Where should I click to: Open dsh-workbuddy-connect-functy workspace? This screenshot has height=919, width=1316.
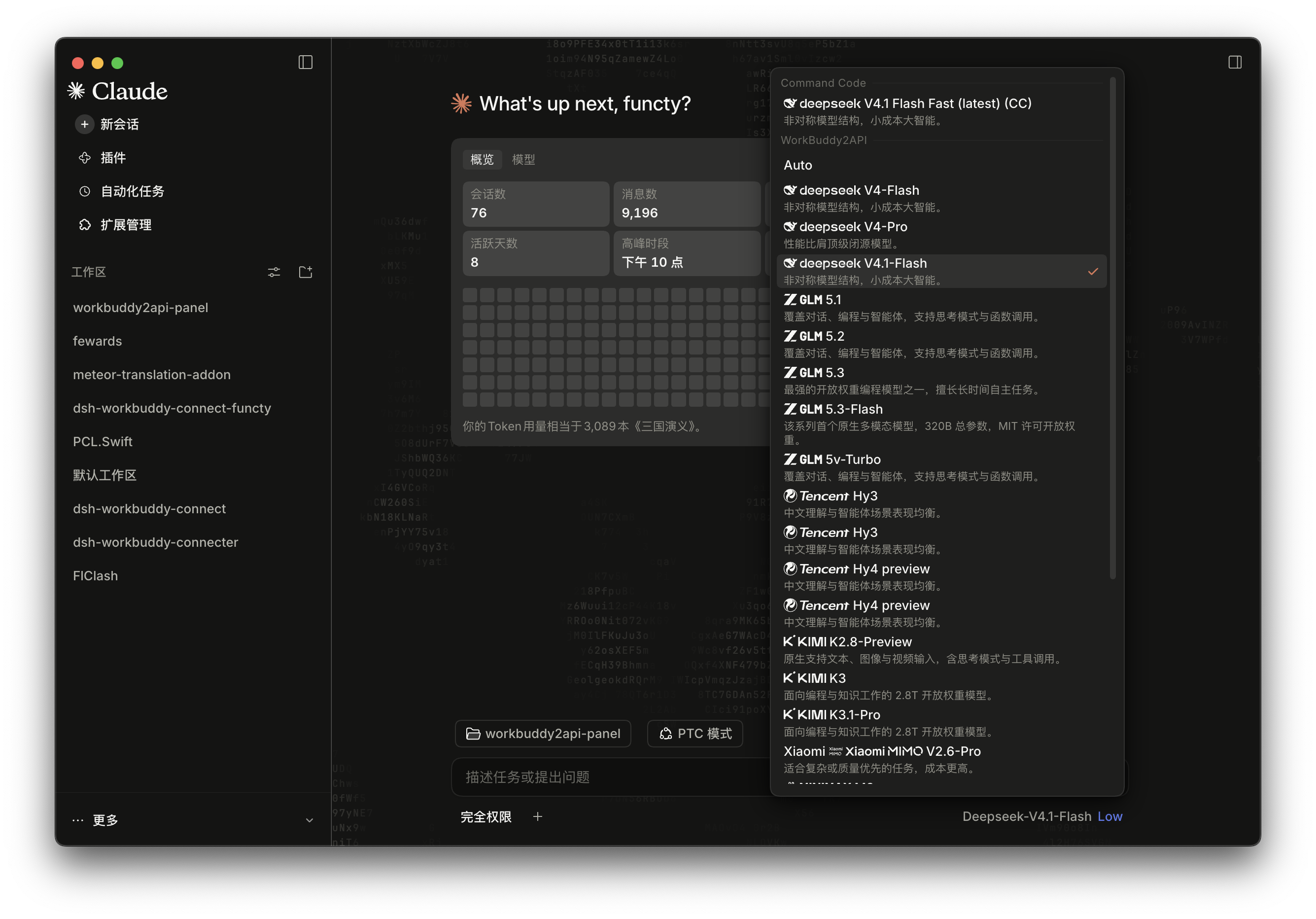point(172,408)
